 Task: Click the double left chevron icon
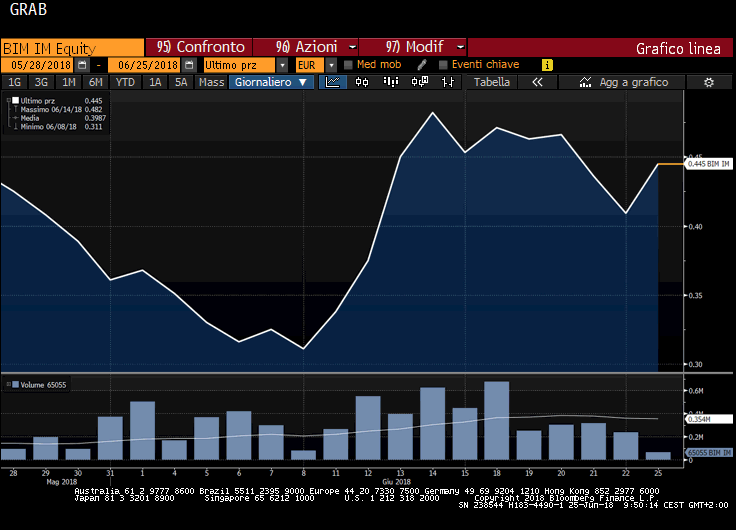pyautogui.click(x=537, y=82)
